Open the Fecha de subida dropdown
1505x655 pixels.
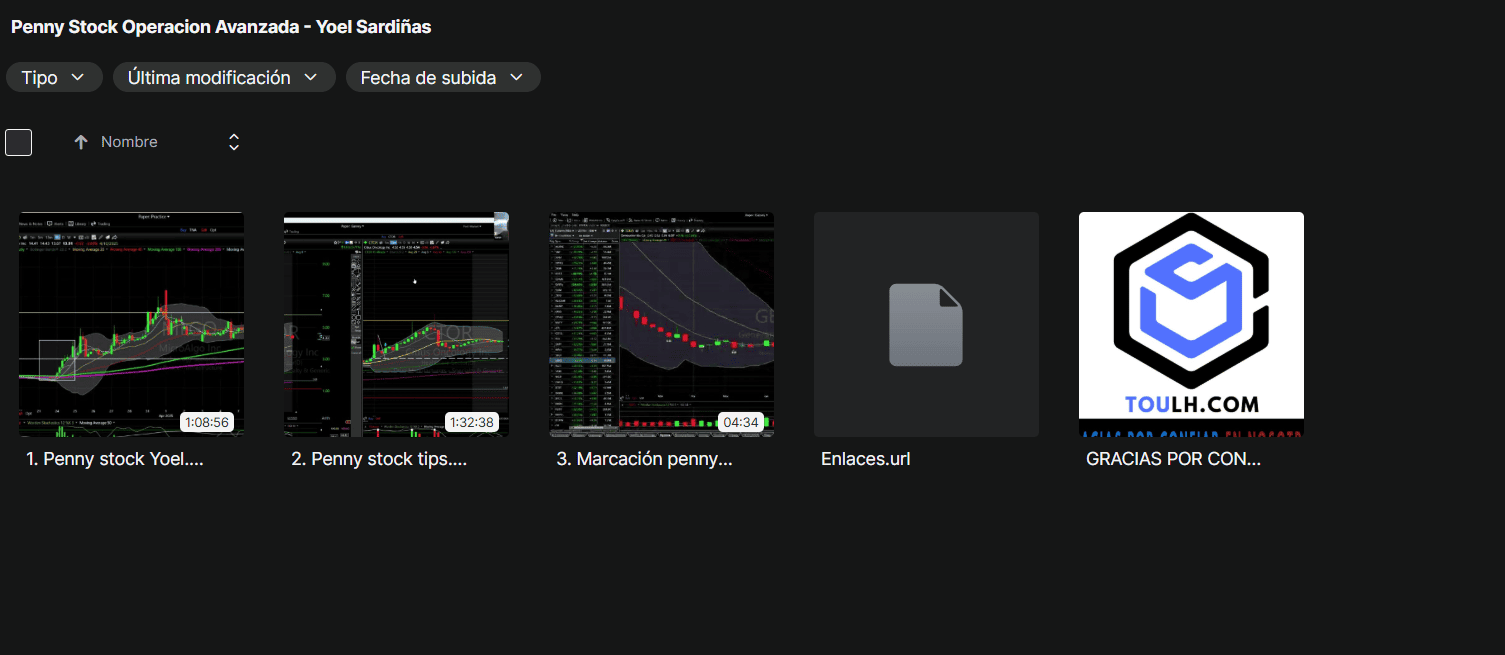pos(442,78)
